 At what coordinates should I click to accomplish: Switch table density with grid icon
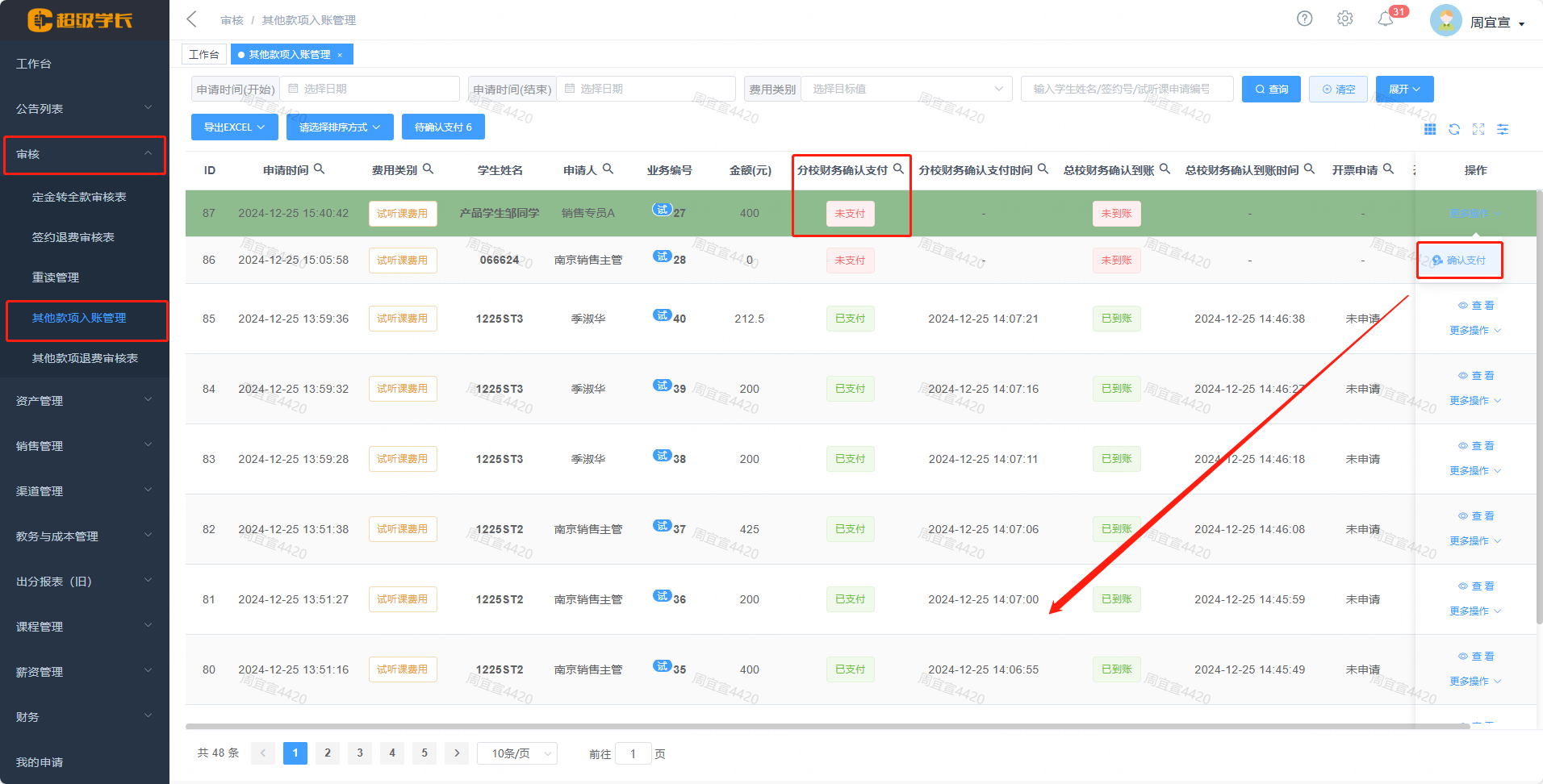[1430, 129]
